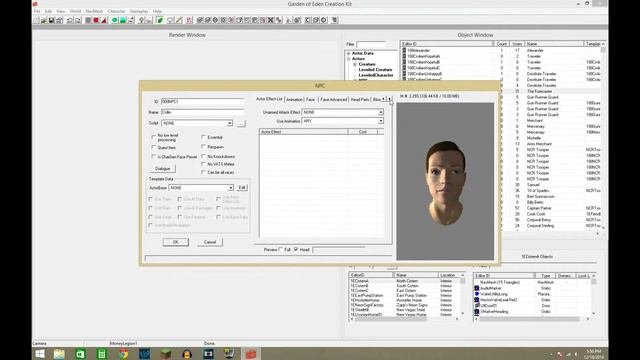Click the green leaf highlighted toolbar icon
Image resolution: width=640 pixels, height=360 pixels.
pos(160,20)
